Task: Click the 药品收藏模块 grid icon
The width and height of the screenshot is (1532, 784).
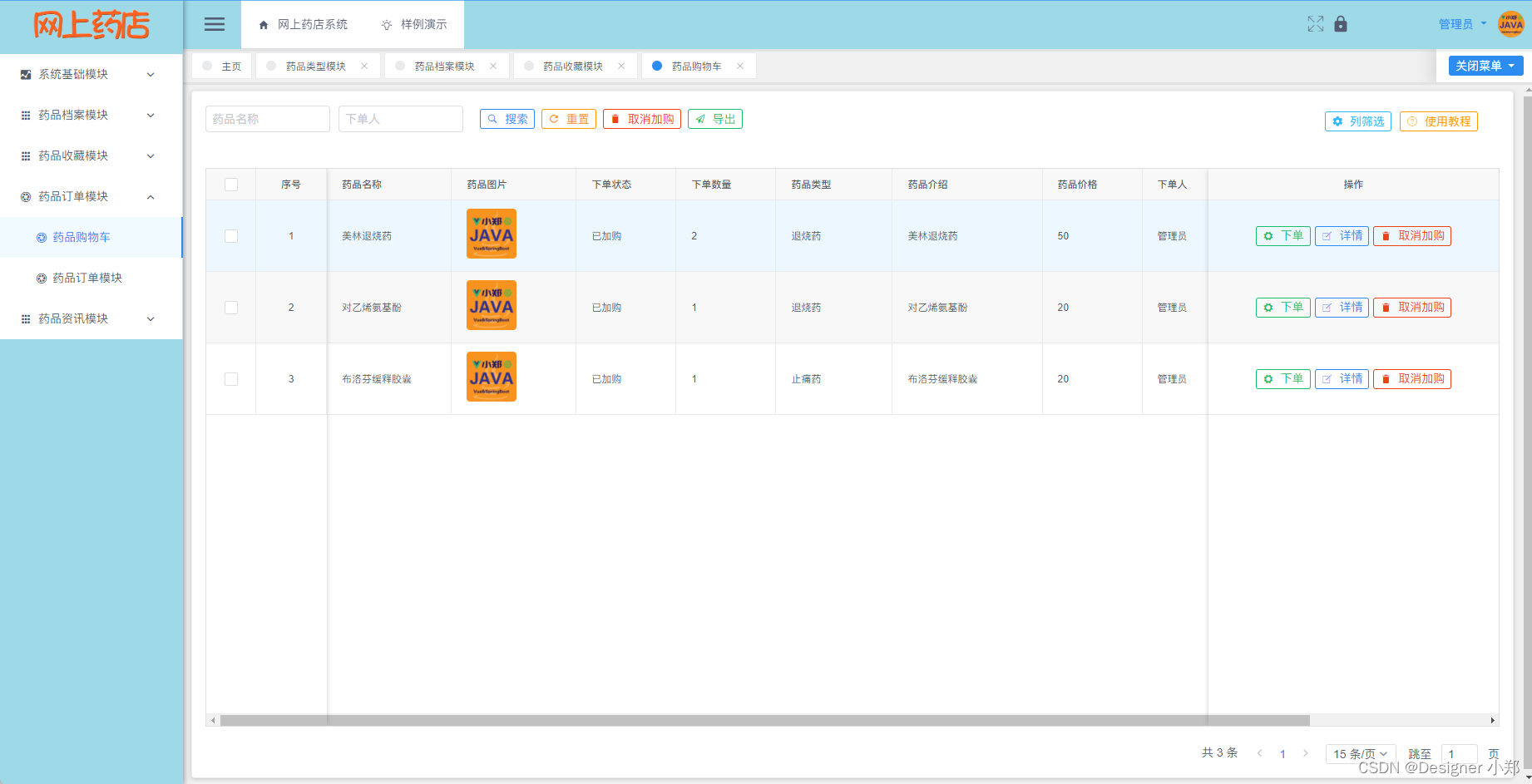Action: (x=26, y=156)
